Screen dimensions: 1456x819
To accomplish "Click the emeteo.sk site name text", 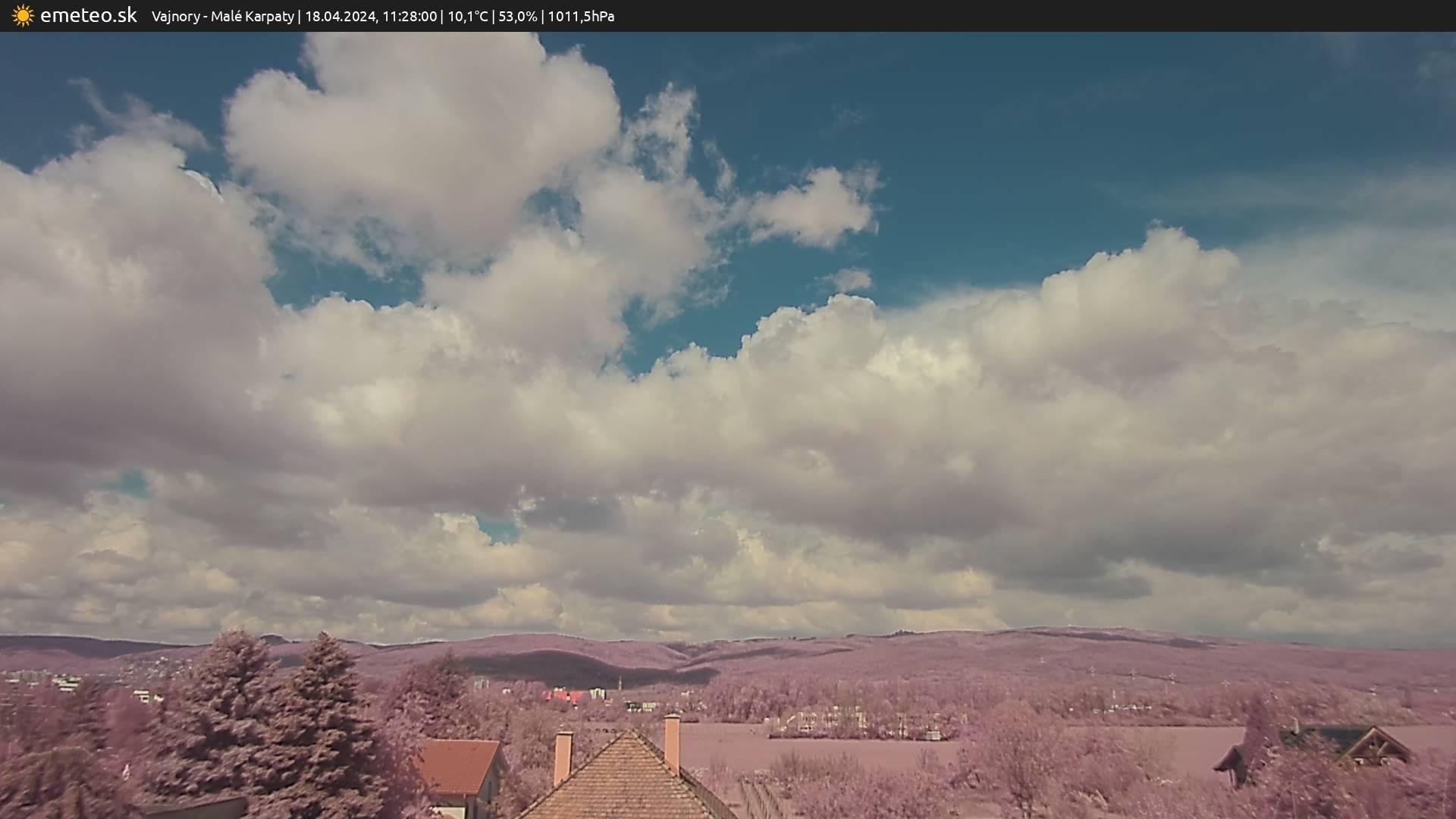I will (x=89, y=15).
